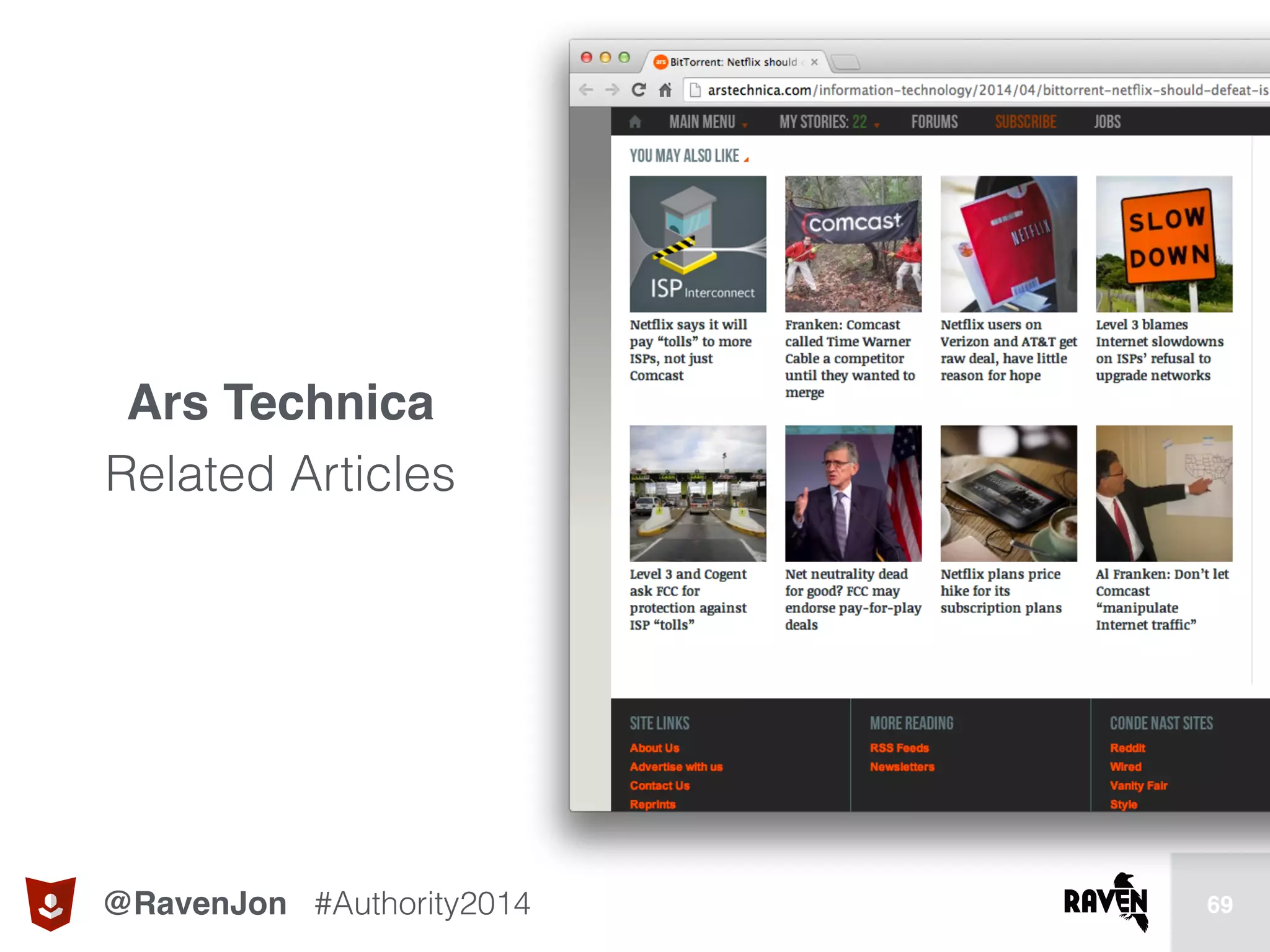Image resolution: width=1270 pixels, height=952 pixels.
Task: Open the tablet and coffee thumbnail
Action: [x=1008, y=493]
